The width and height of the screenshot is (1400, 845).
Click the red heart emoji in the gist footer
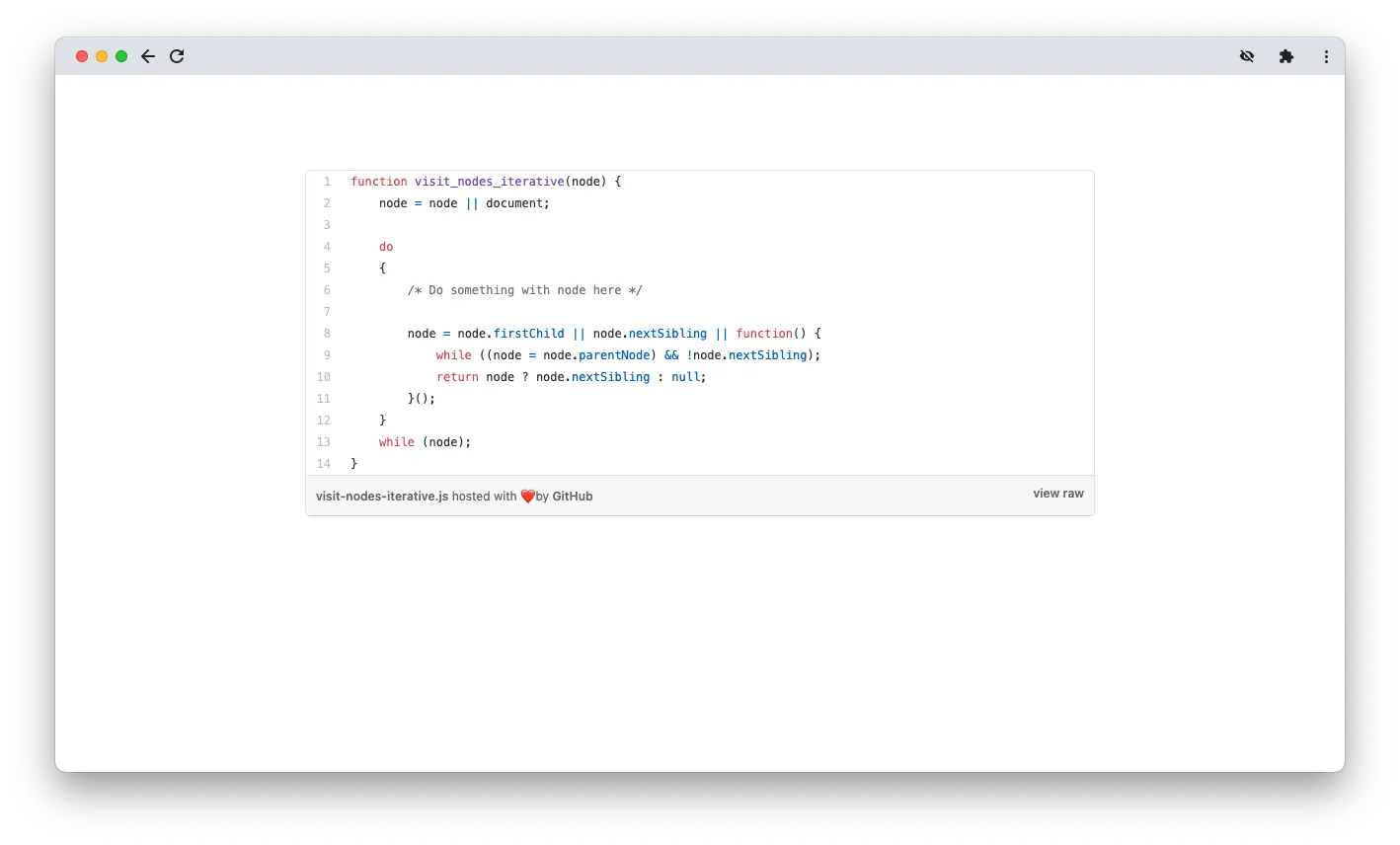pos(526,496)
